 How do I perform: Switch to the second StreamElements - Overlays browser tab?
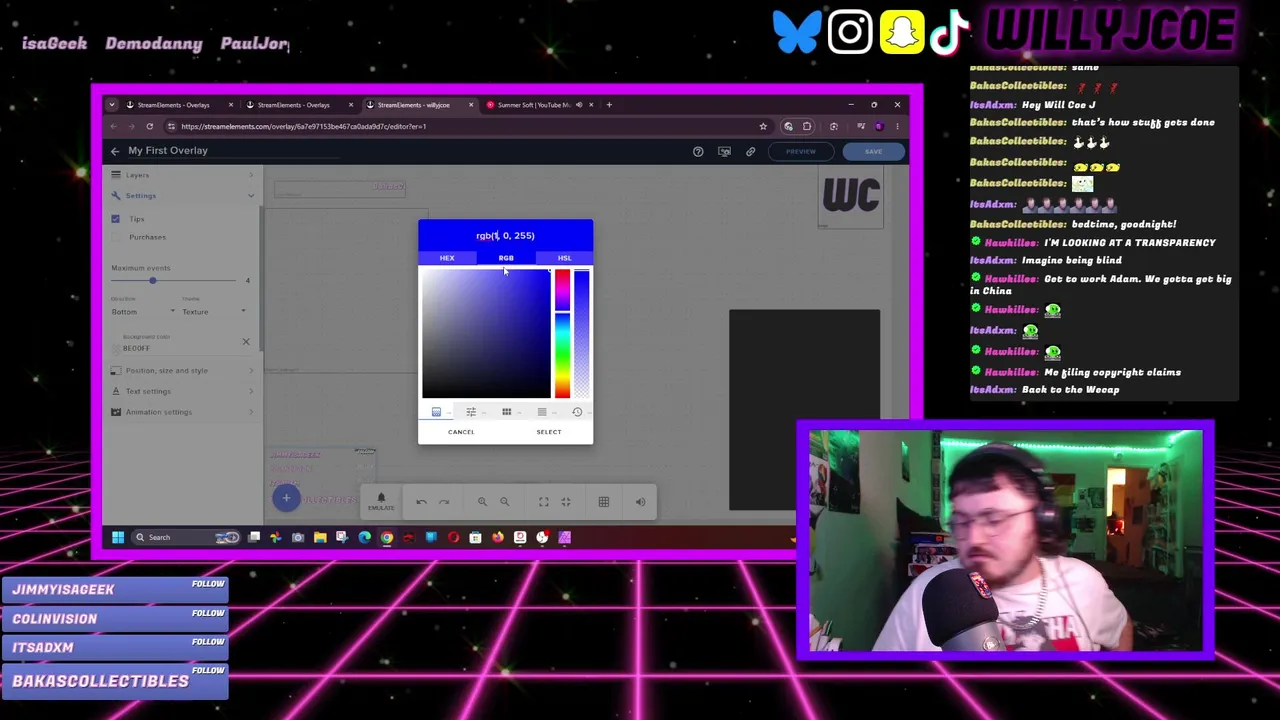[x=300, y=105]
